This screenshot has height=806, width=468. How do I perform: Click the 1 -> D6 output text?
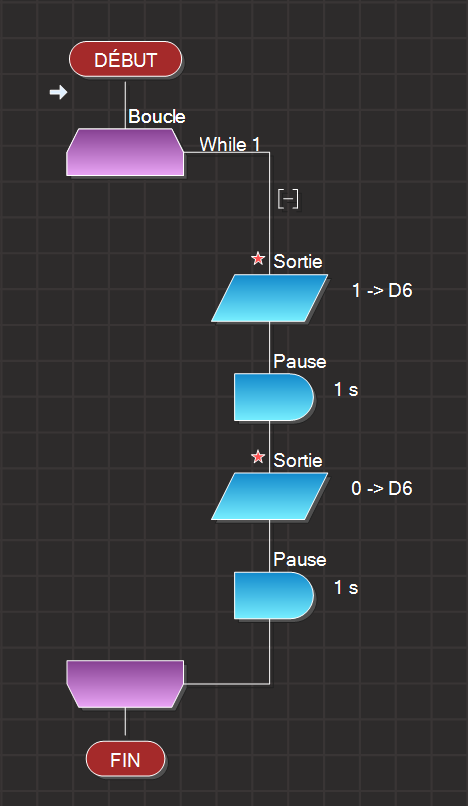click(382, 290)
